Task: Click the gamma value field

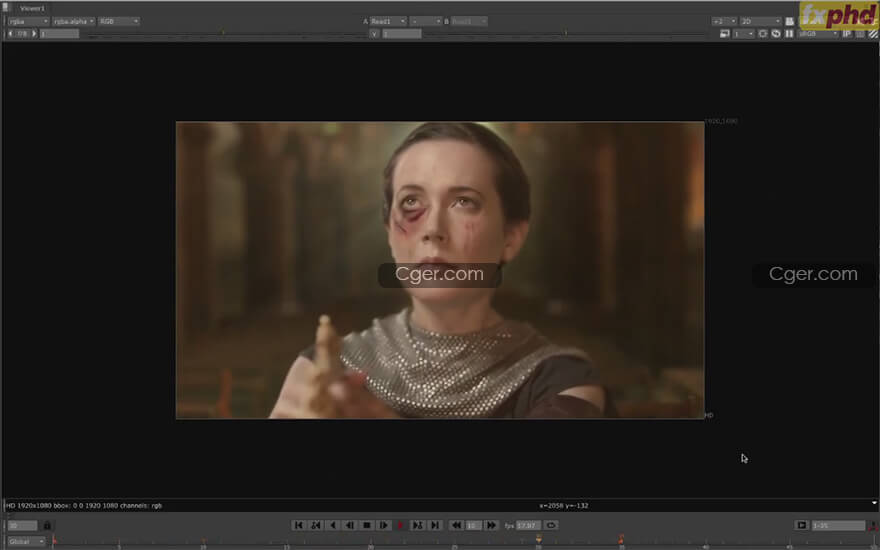Action: coord(401,34)
